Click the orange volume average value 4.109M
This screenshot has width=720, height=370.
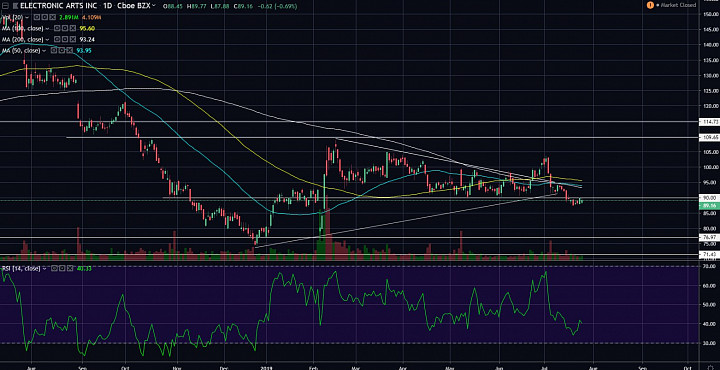91,17
